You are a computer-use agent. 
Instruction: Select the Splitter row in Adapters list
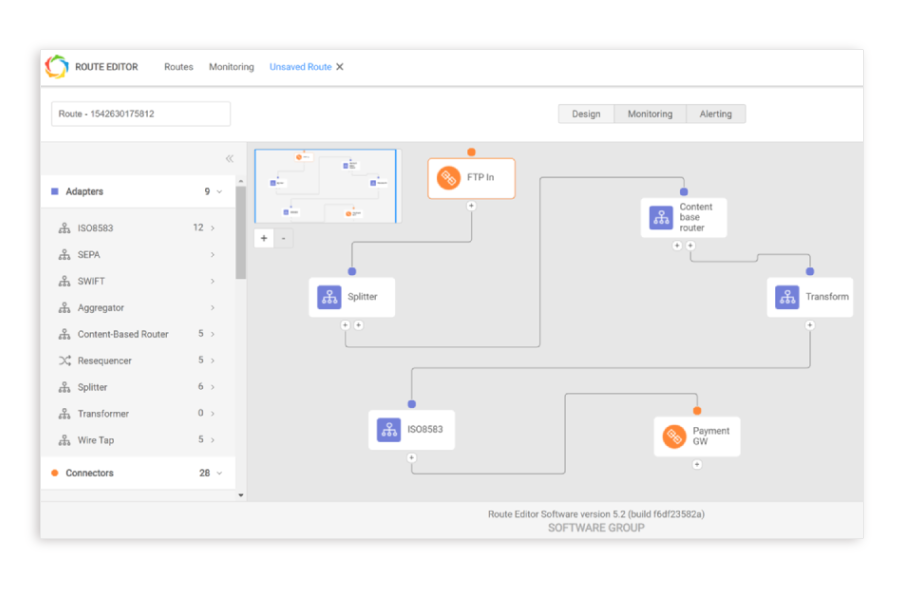point(139,387)
